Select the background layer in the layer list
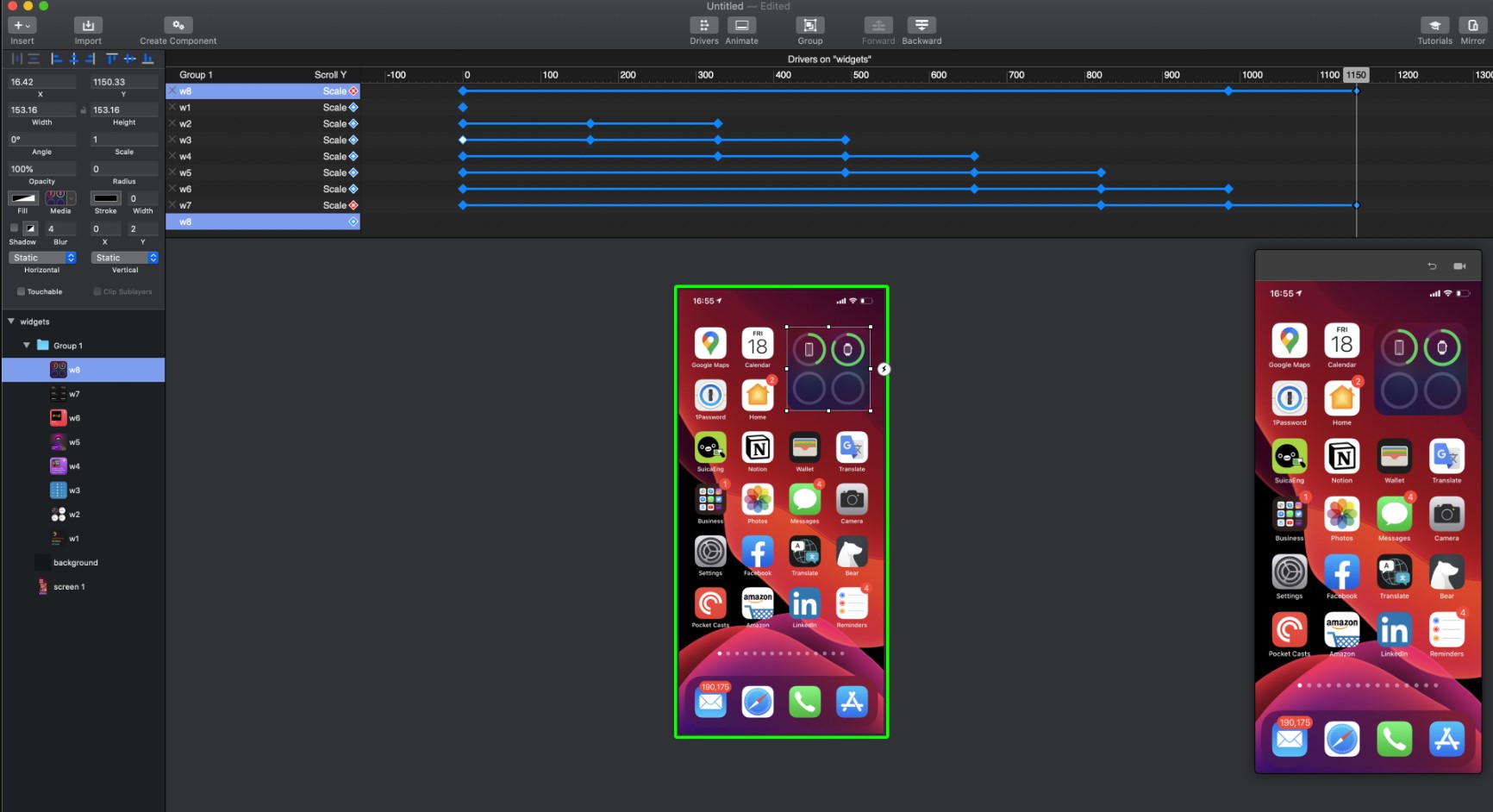The image size is (1493, 812). pyautogui.click(x=84, y=563)
